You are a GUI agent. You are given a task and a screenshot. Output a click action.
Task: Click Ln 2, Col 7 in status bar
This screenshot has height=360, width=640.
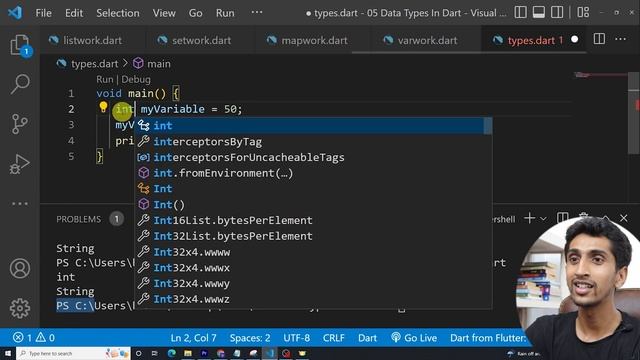pyautogui.click(x=193, y=338)
